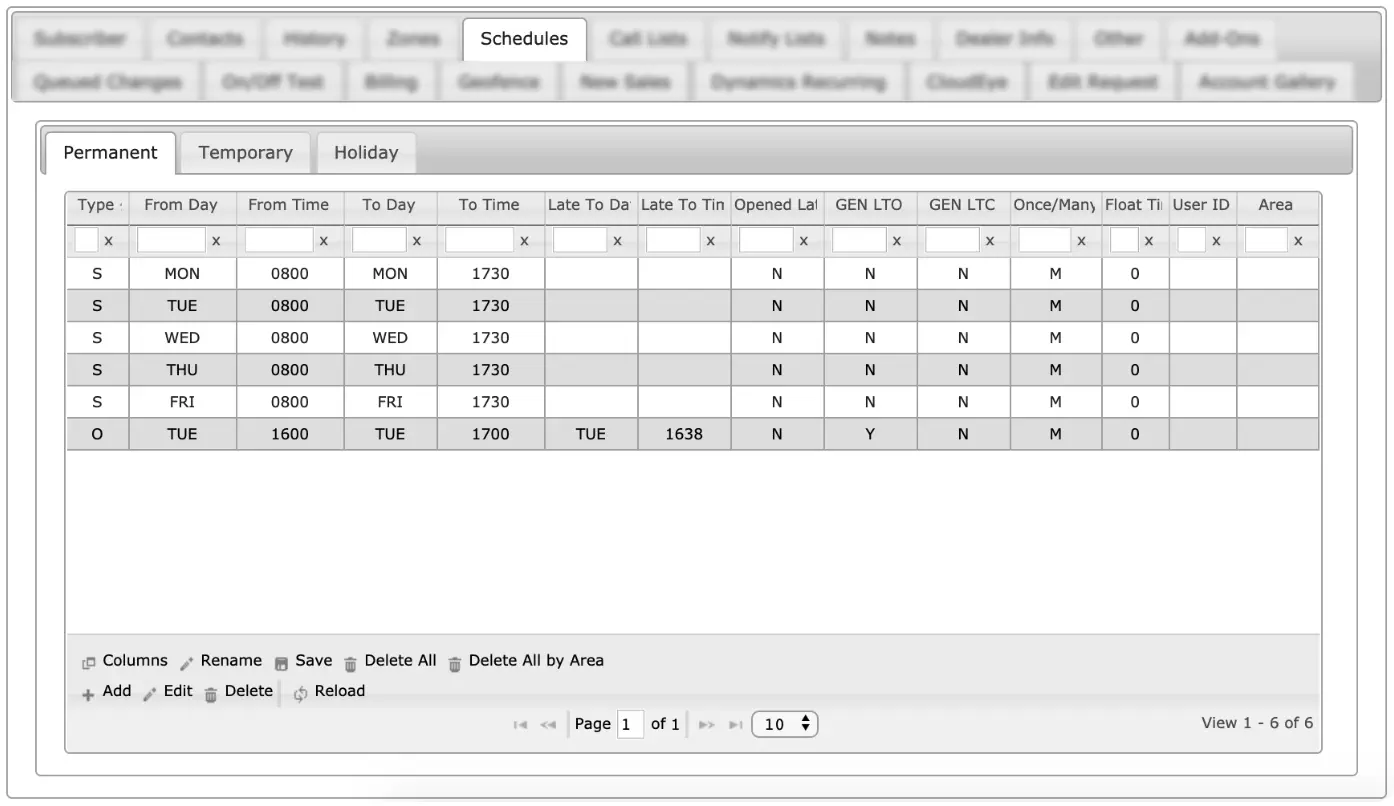Go to the next page of results
The height and width of the screenshot is (806, 1394).
706,725
